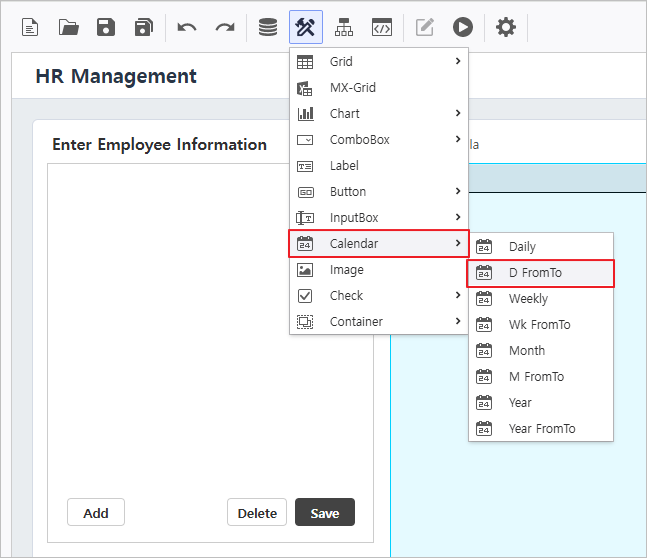Click the Delete button
This screenshot has width=647, height=558.
[257, 513]
